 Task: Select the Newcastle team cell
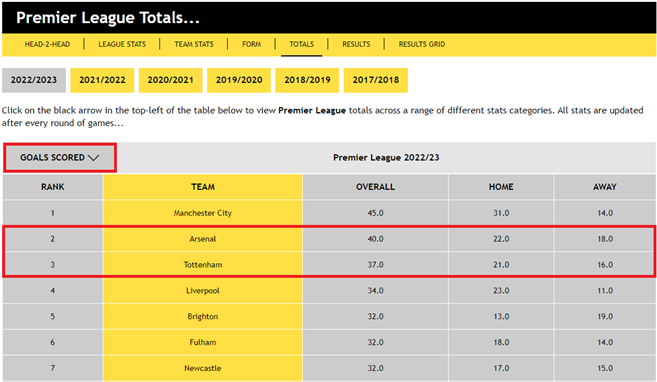point(203,369)
